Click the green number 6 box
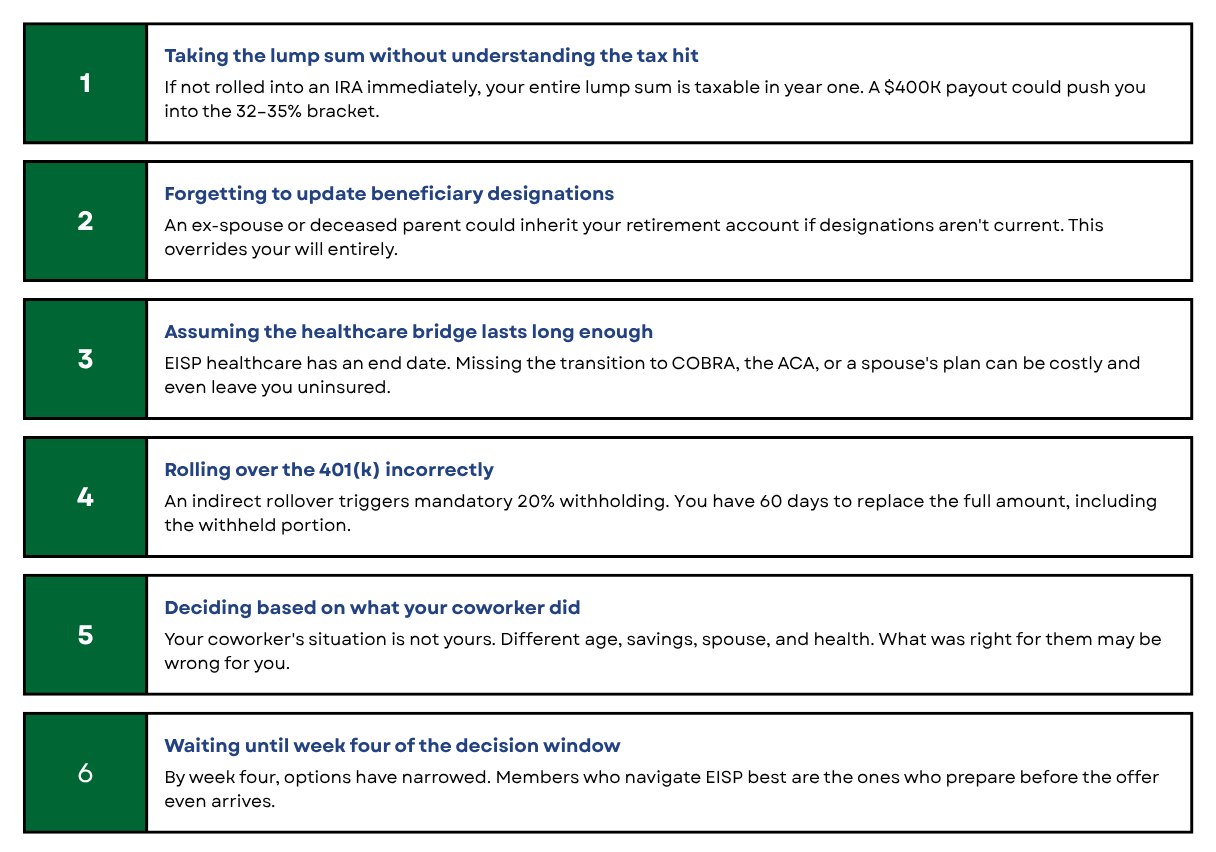This screenshot has height=852, width=1216. pyautogui.click(x=85, y=773)
